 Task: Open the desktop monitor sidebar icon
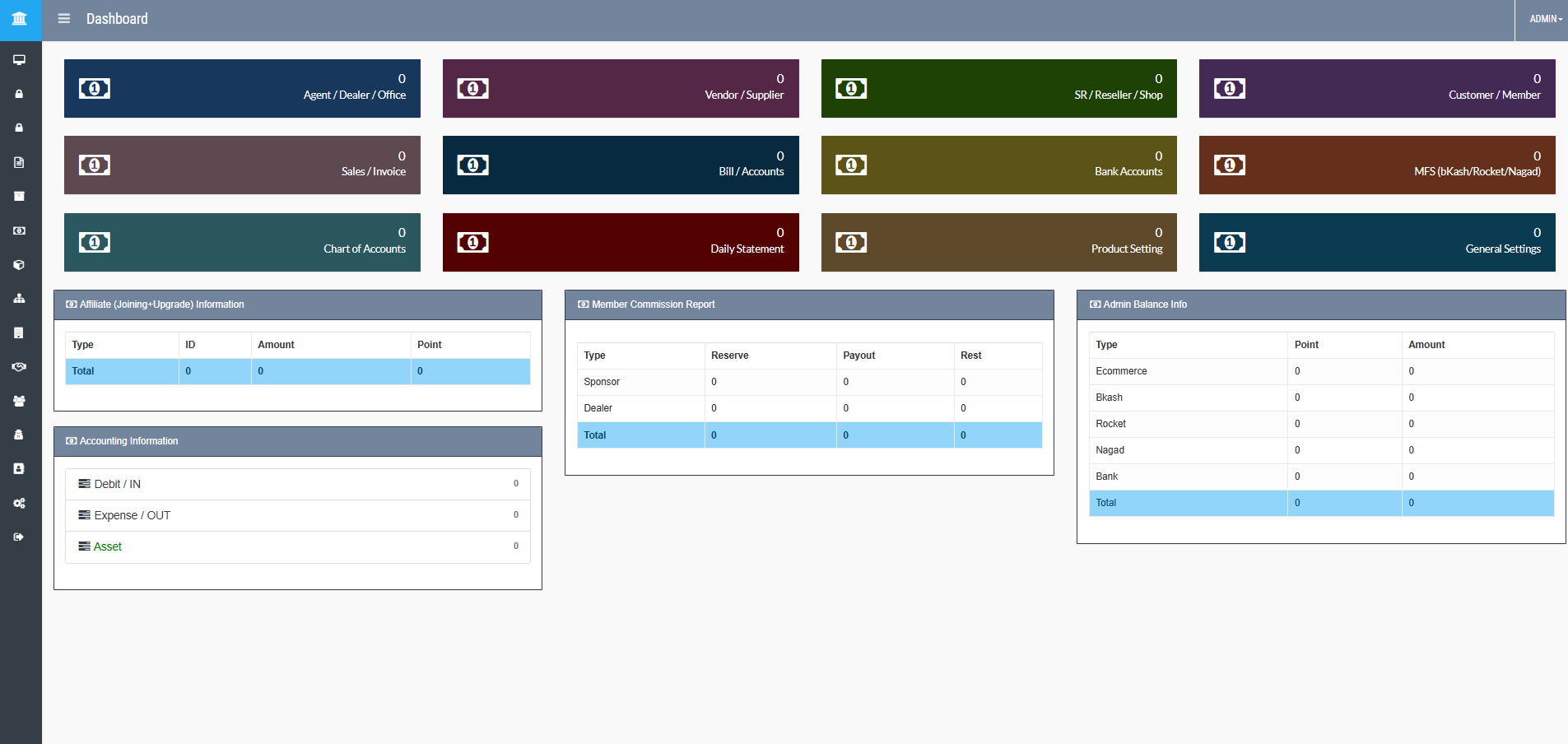(19, 60)
